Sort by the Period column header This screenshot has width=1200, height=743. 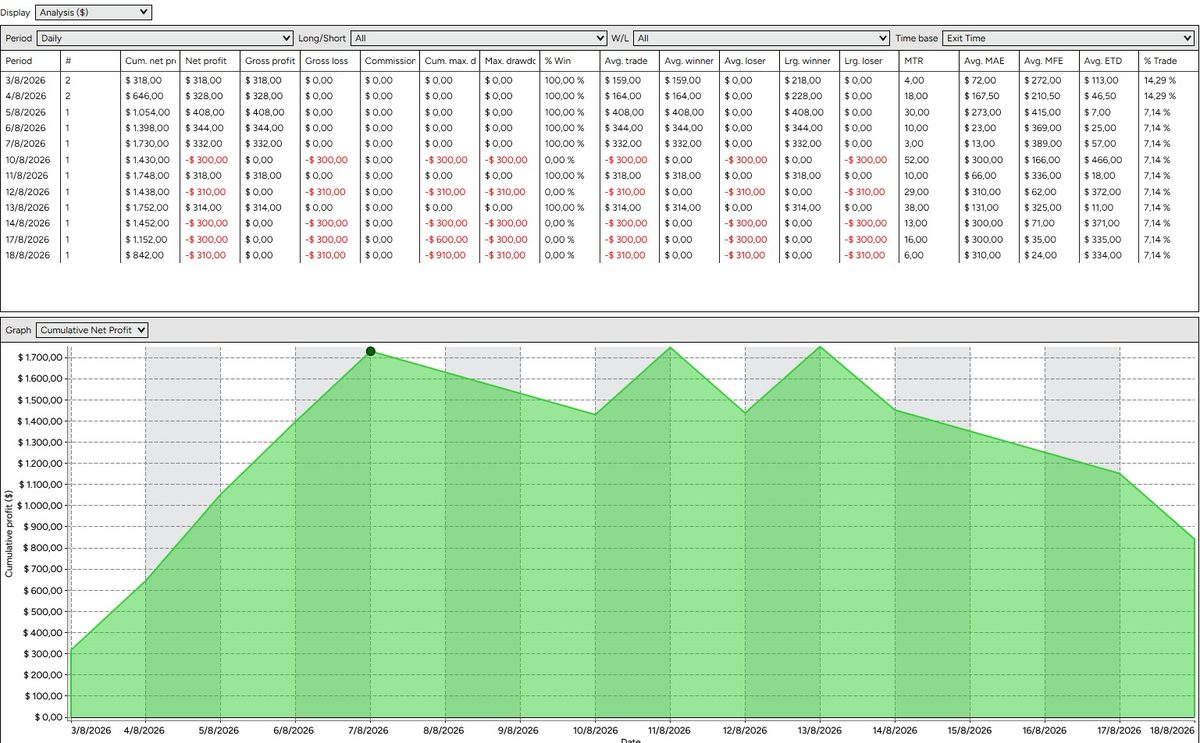tap(32, 61)
